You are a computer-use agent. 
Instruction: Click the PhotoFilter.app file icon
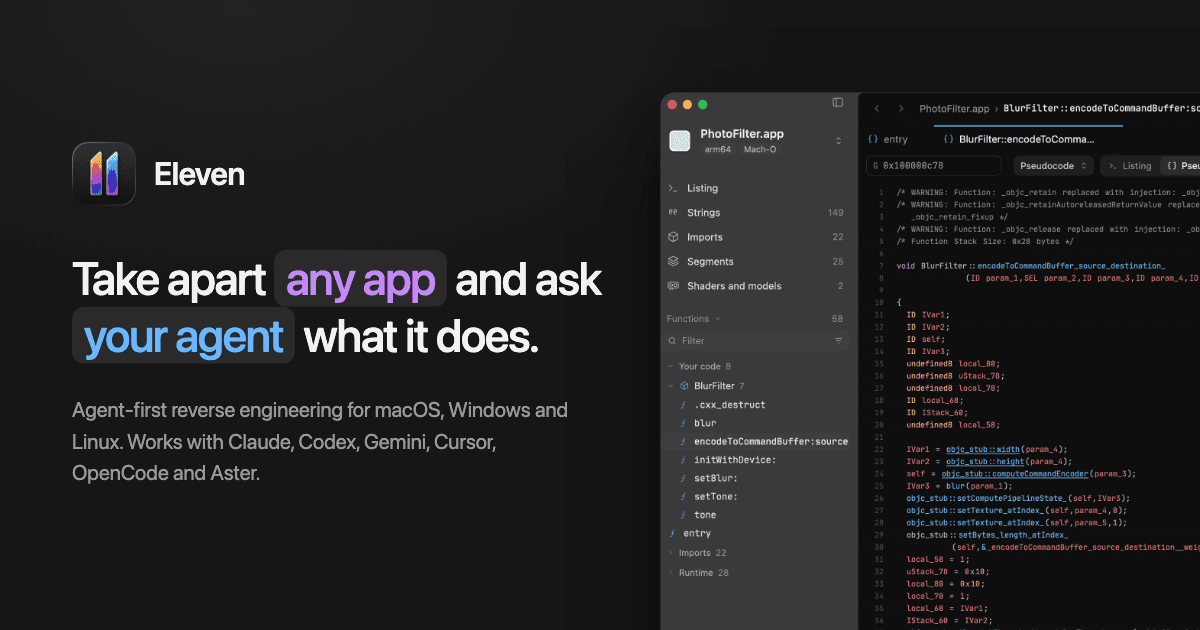point(680,141)
